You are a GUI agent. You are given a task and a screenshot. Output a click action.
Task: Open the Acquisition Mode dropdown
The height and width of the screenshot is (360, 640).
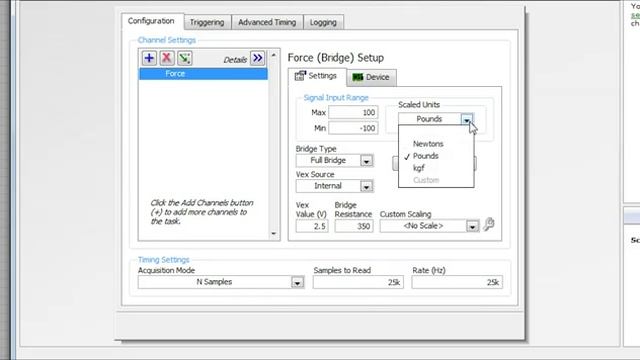pos(297,282)
